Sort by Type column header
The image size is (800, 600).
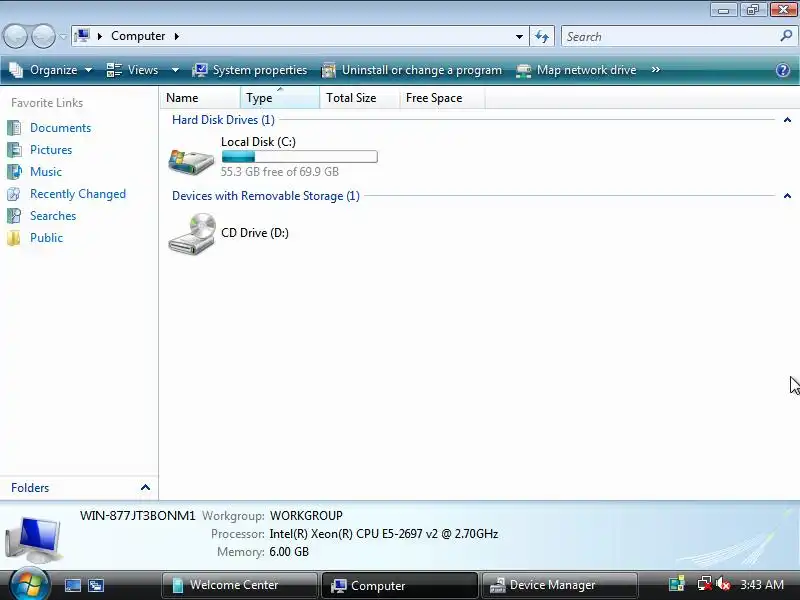[x=280, y=97]
